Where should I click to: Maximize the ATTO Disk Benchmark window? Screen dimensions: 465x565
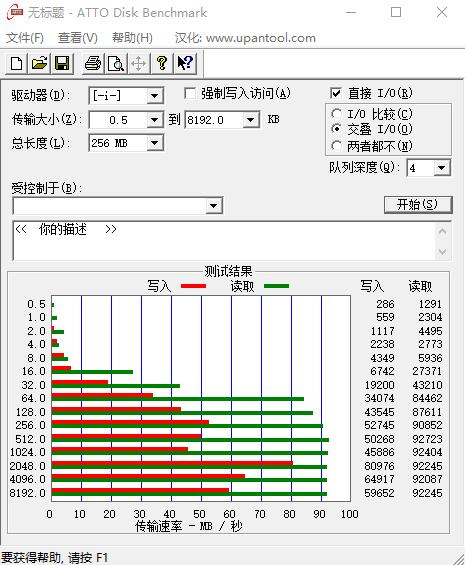click(x=396, y=13)
